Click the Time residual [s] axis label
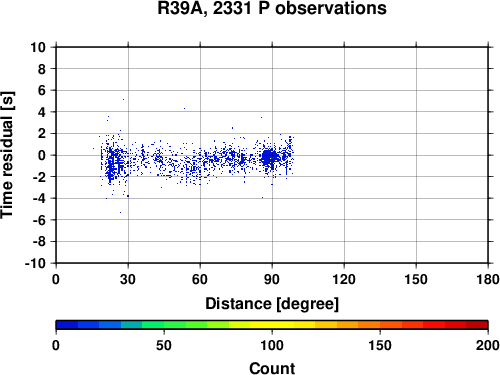 [x=7, y=155]
